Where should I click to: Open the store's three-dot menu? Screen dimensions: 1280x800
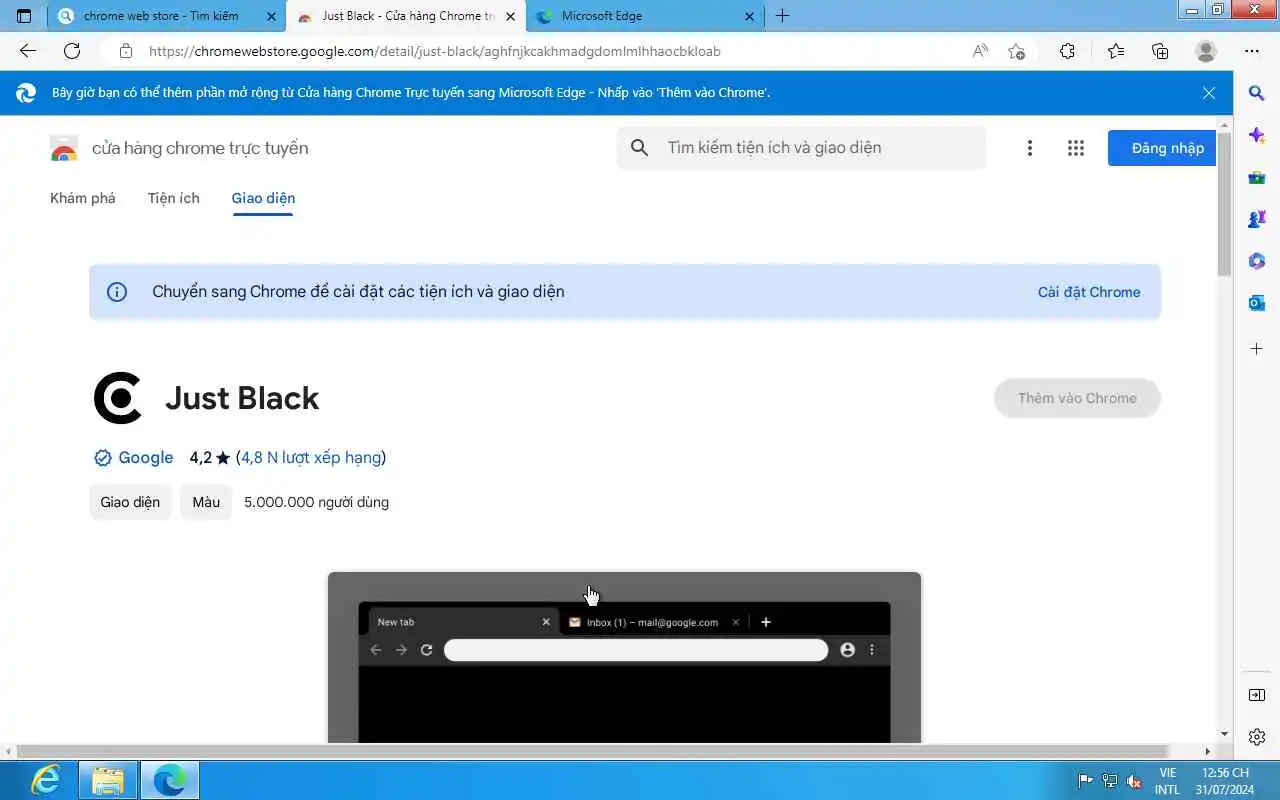[1029, 148]
